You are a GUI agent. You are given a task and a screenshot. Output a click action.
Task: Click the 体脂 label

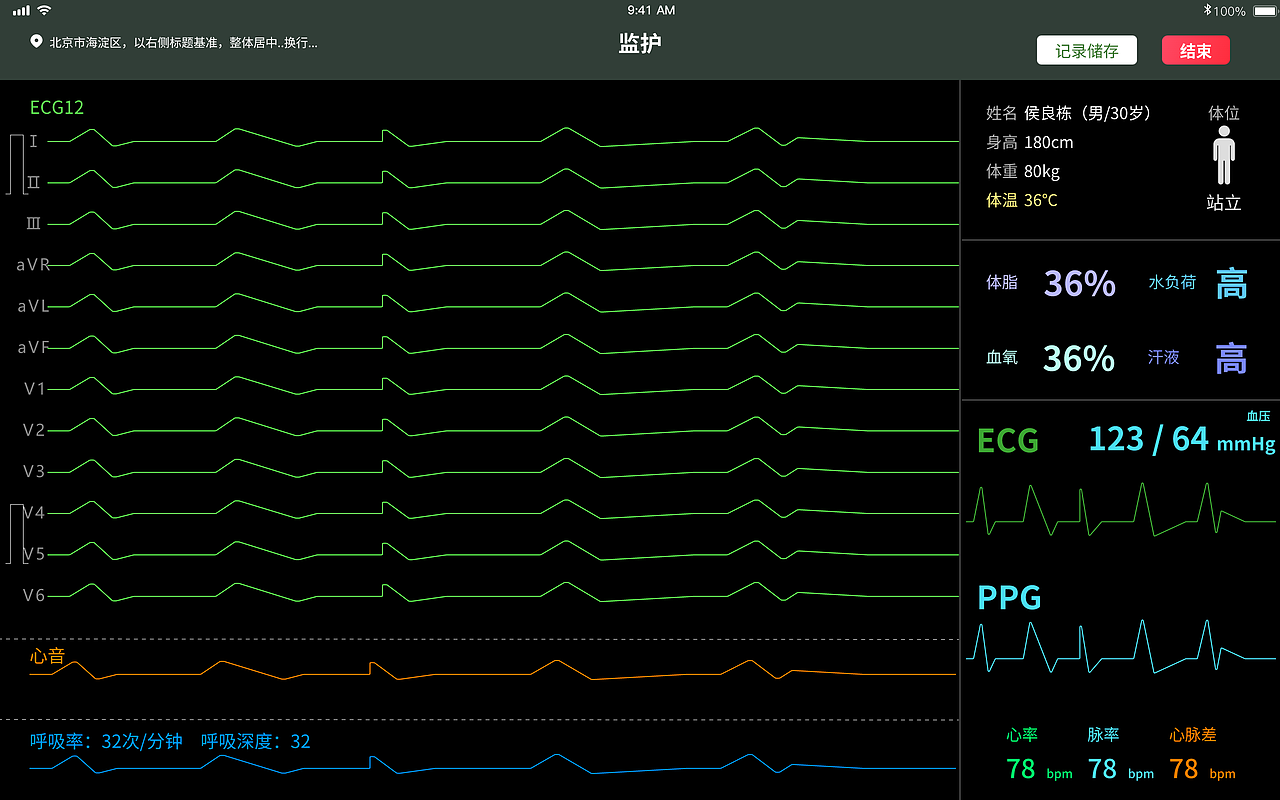1002,282
